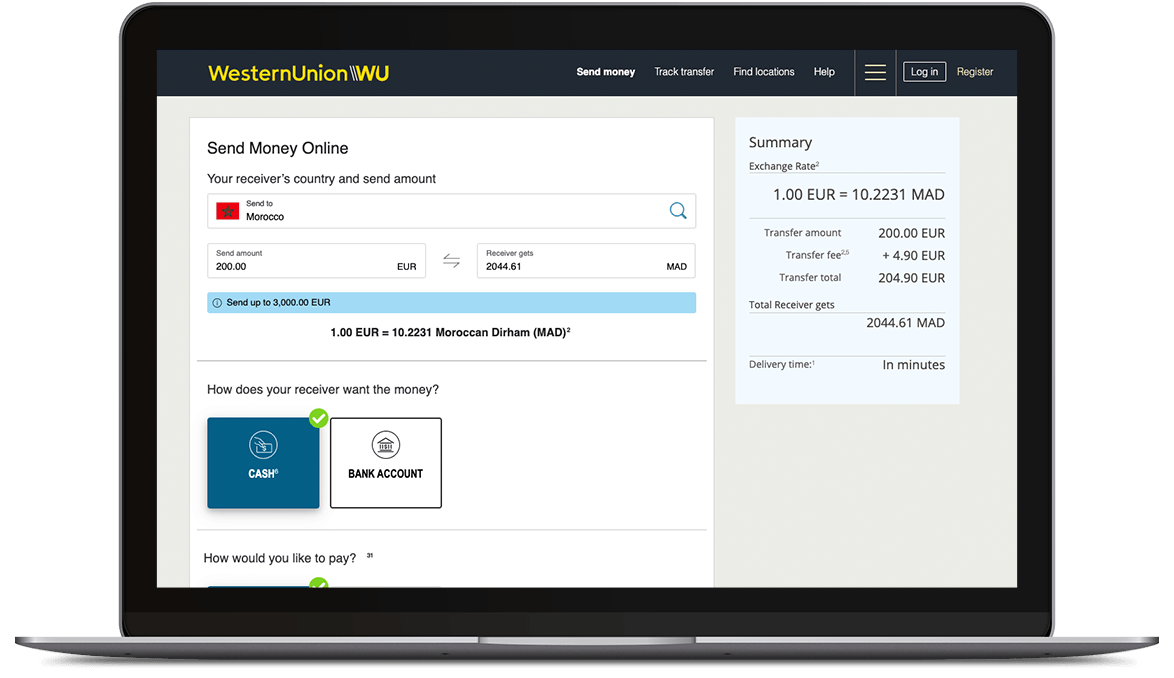Open the hamburger menu icon

point(875,72)
